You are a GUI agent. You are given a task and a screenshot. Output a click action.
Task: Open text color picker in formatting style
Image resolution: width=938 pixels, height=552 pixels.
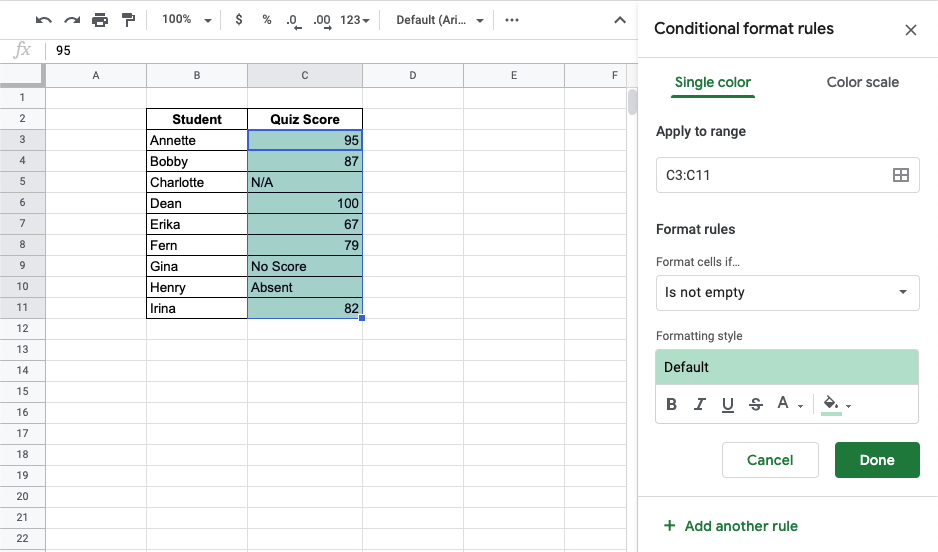(790, 404)
